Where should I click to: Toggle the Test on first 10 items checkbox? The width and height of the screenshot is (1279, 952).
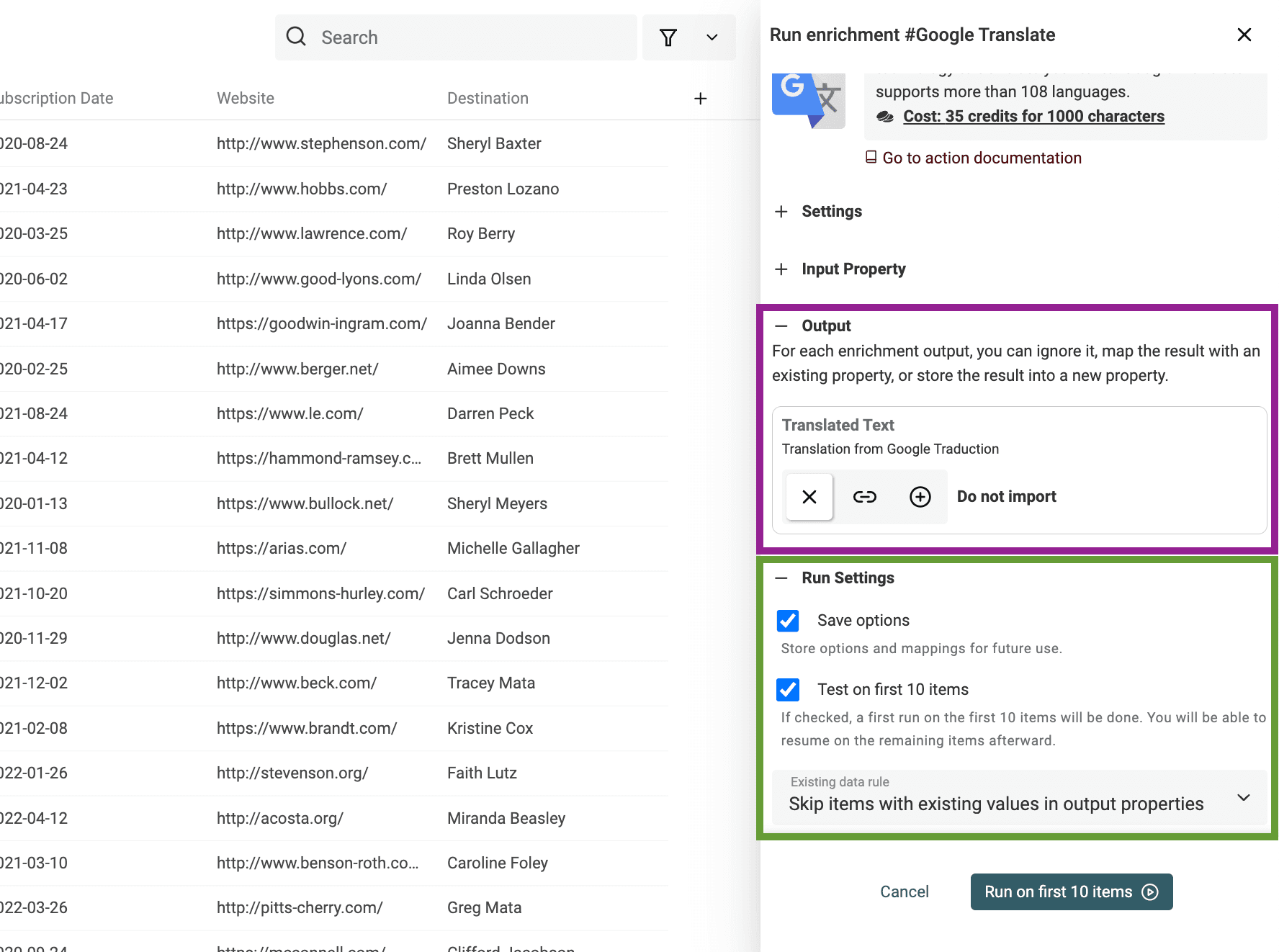coord(788,689)
